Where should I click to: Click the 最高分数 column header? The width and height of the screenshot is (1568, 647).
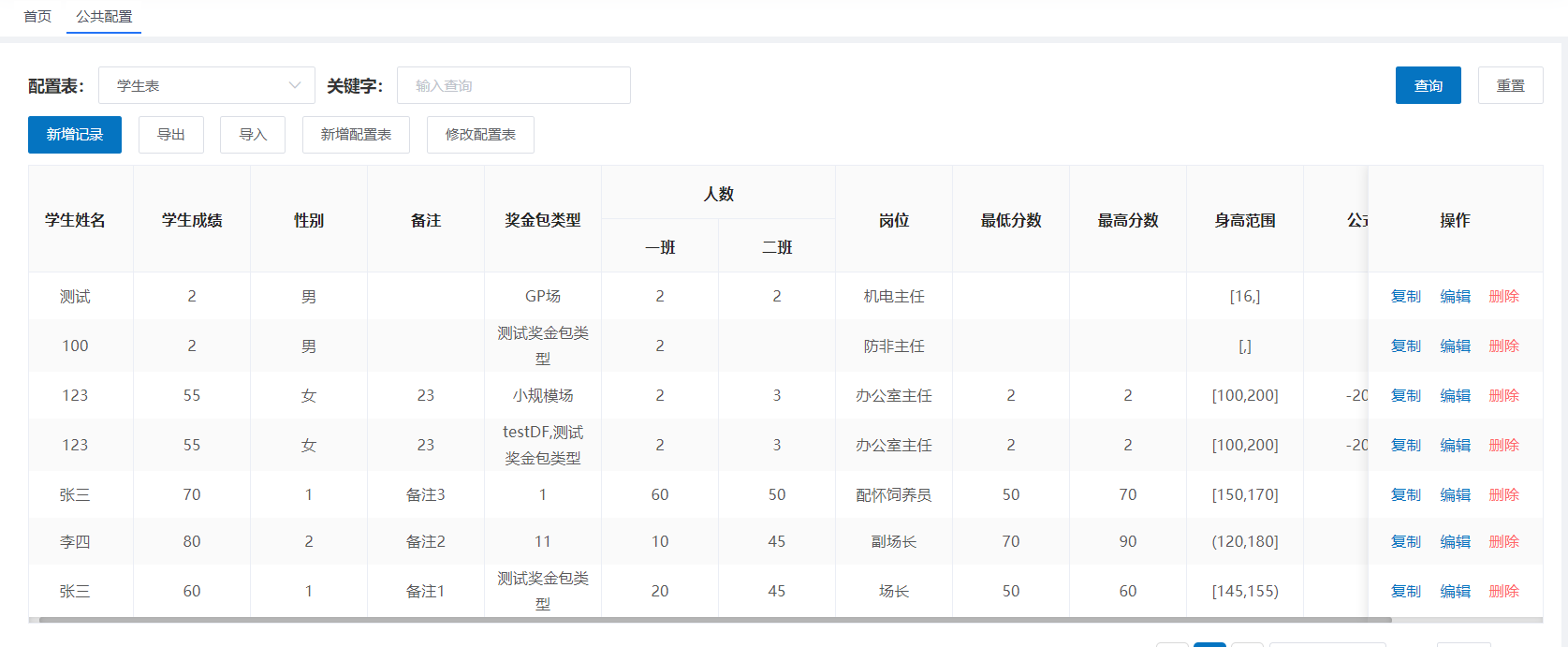tap(1128, 220)
